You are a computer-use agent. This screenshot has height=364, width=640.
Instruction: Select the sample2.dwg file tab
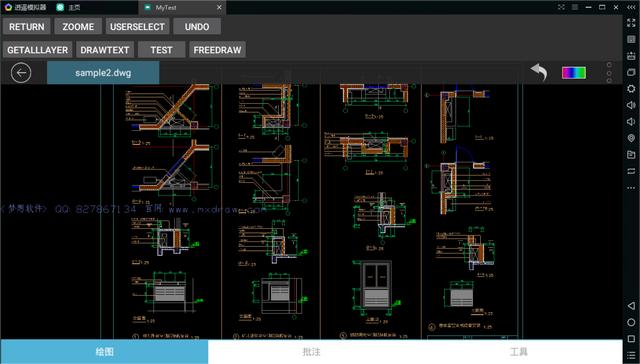[103, 73]
